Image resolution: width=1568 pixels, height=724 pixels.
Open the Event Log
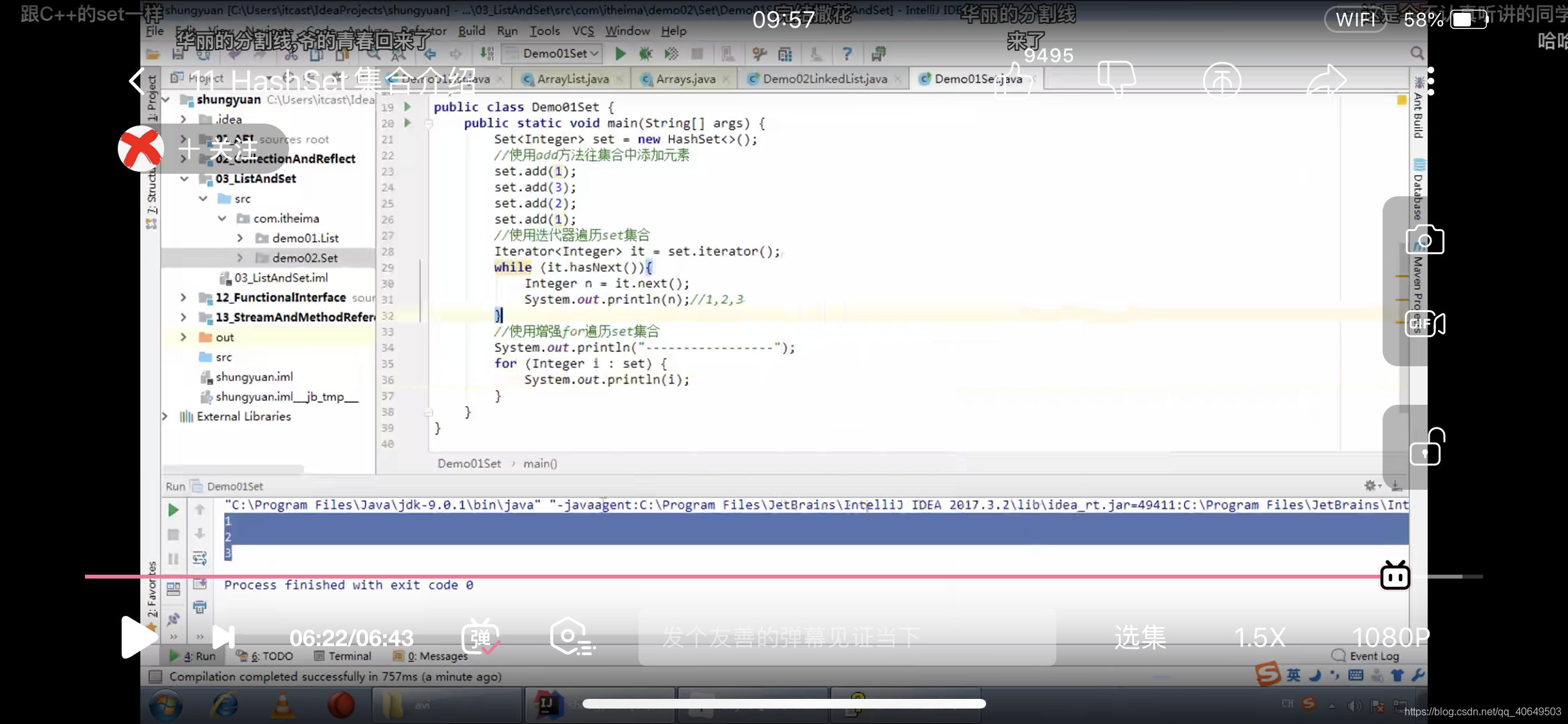tap(1365, 656)
